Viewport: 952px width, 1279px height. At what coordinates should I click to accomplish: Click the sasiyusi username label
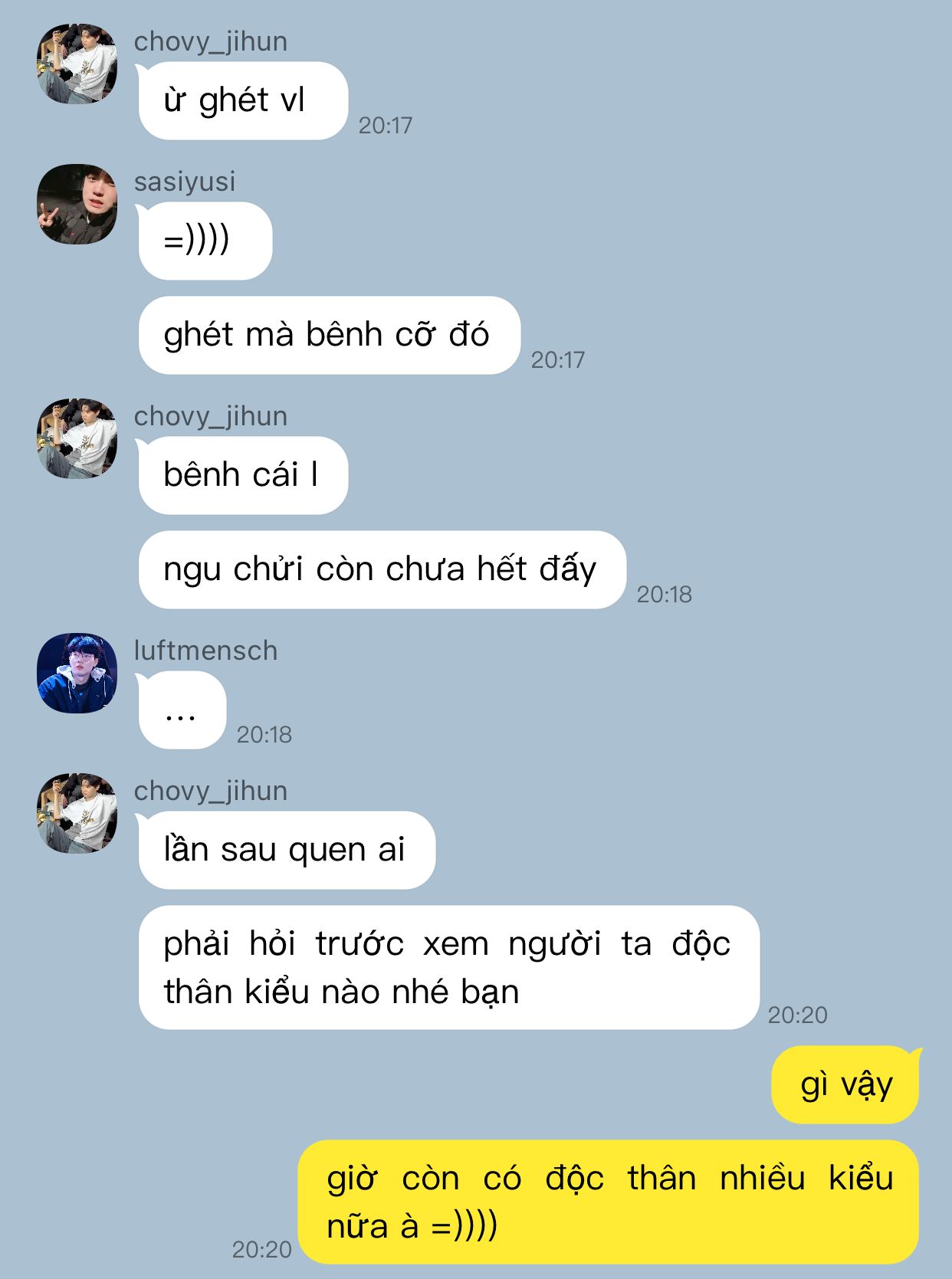click(x=185, y=182)
